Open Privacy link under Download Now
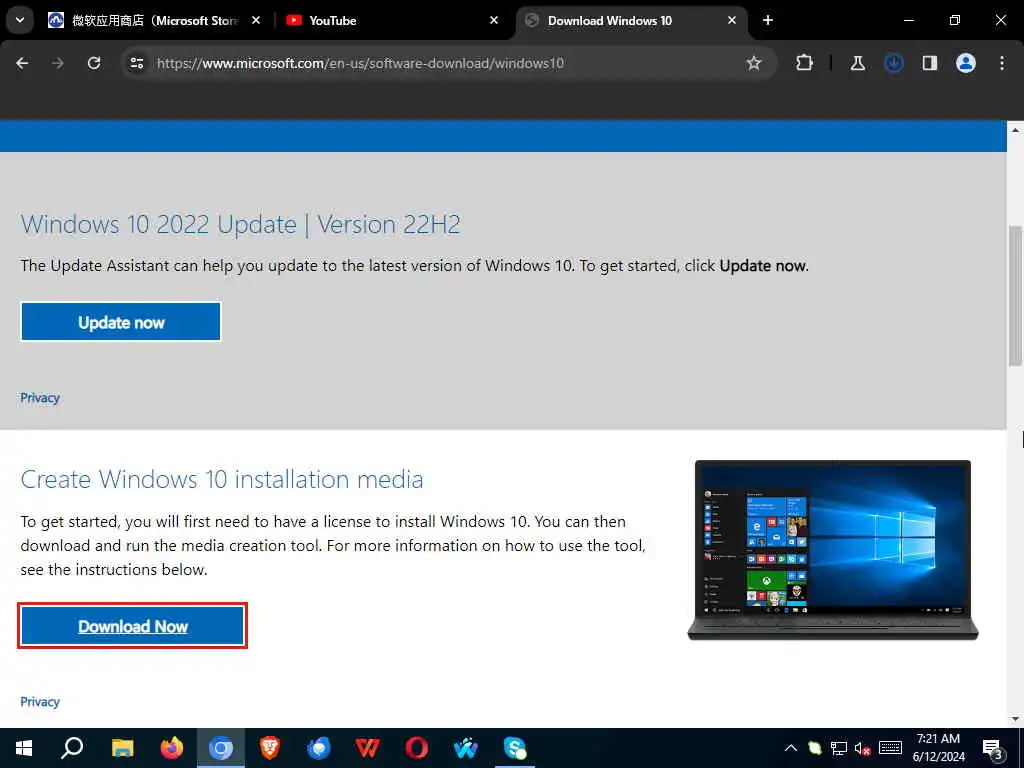This screenshot has width=1024, height=768. point(40,701)
